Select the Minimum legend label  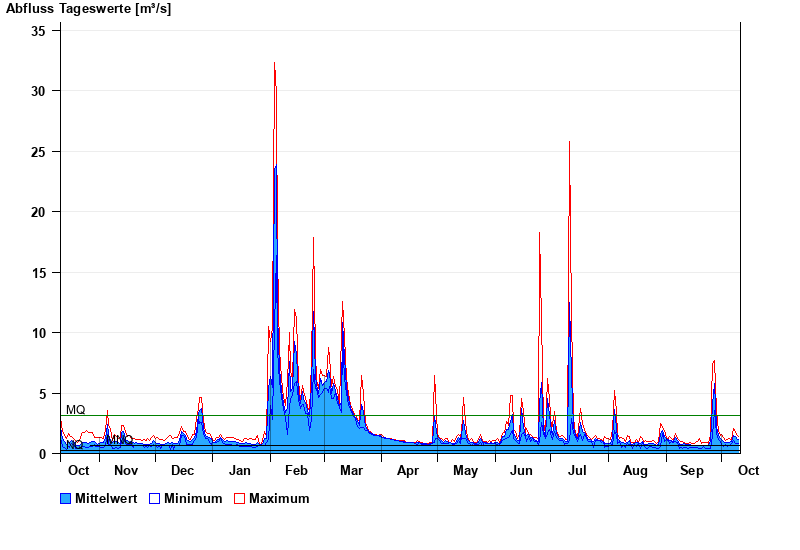coord(193,498)
